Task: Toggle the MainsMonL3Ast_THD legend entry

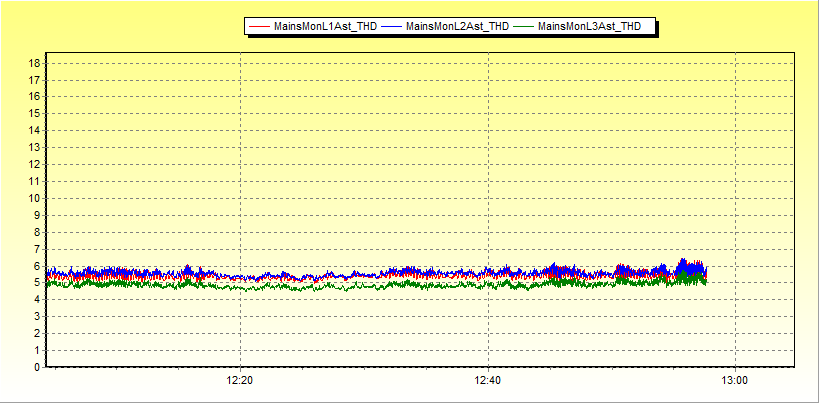Action: click(589, 27)
